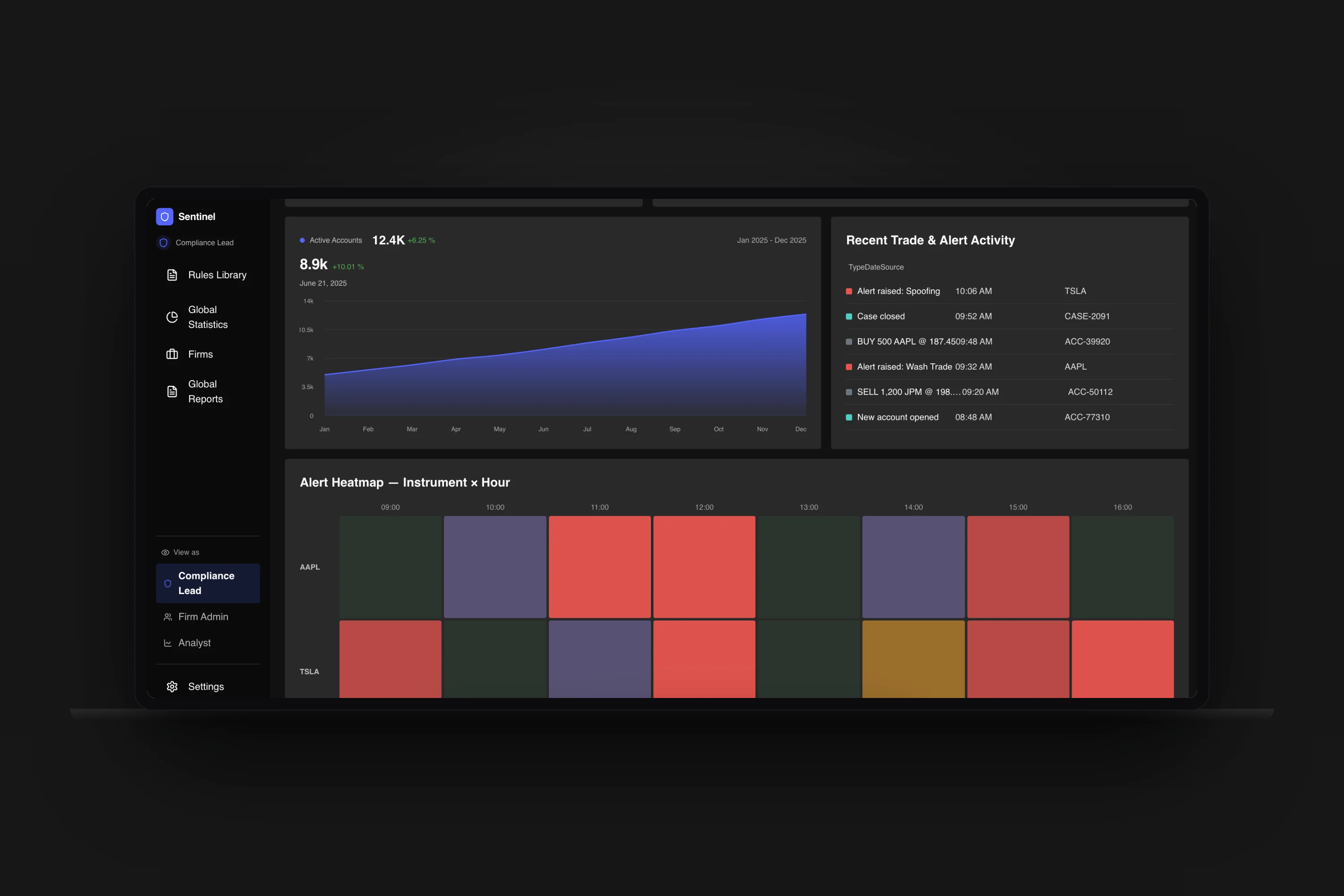Click the TSLA 16:00 red heatmap cell
The height and width of the screenshot is (896, 1344).
tap(1122, 659)
